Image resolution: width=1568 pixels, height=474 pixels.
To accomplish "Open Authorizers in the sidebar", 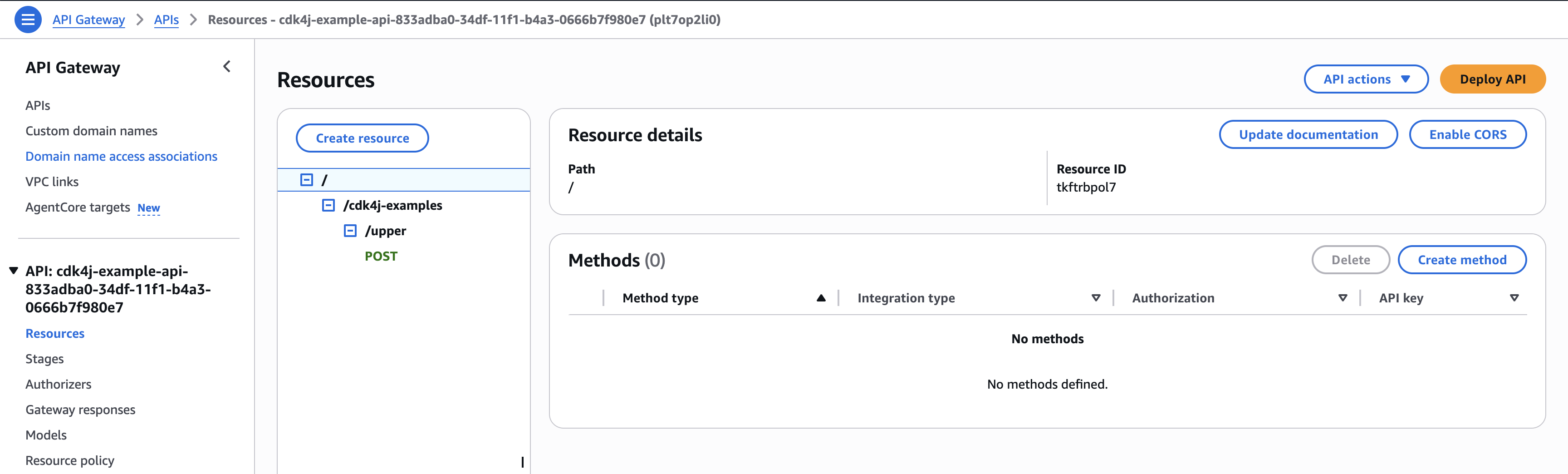I will (x=59, y=385).
